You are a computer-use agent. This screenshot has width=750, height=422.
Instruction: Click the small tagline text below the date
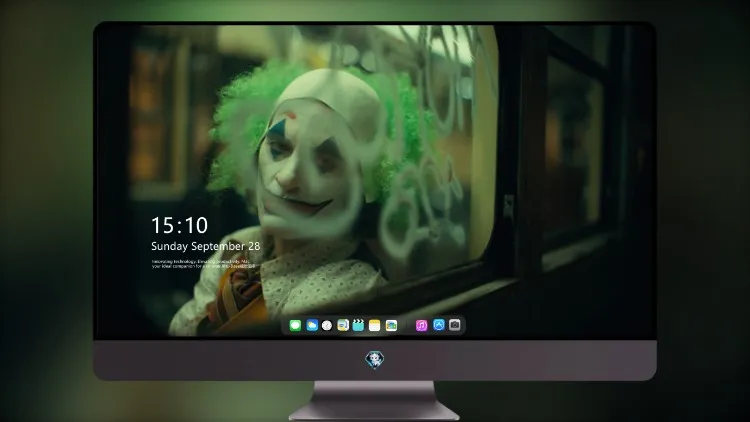coord(203,264)
